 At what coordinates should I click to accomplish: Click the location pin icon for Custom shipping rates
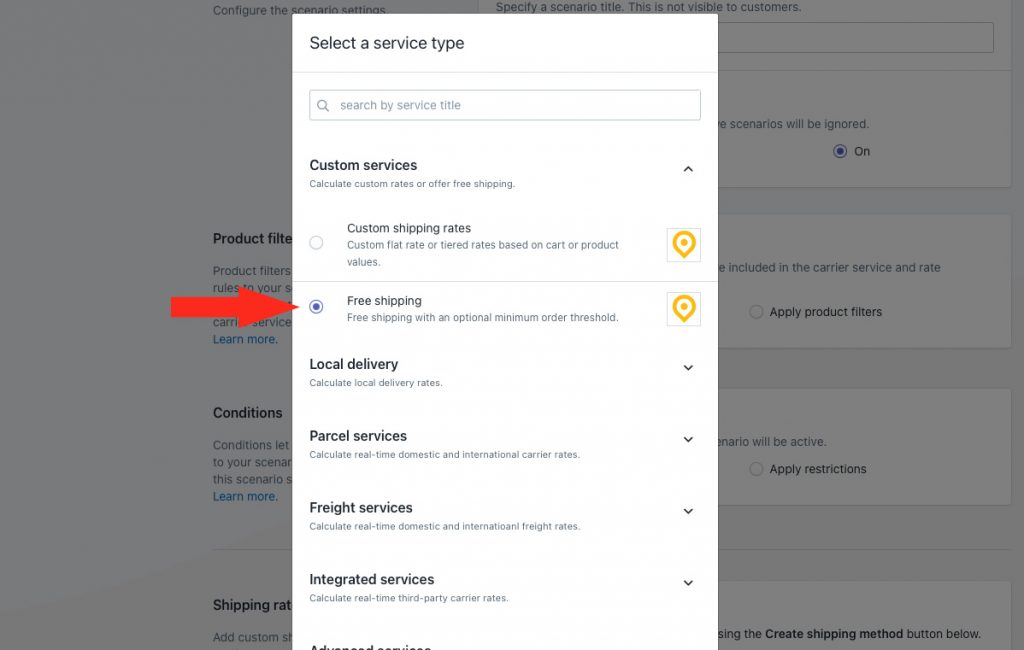point(683,245)
